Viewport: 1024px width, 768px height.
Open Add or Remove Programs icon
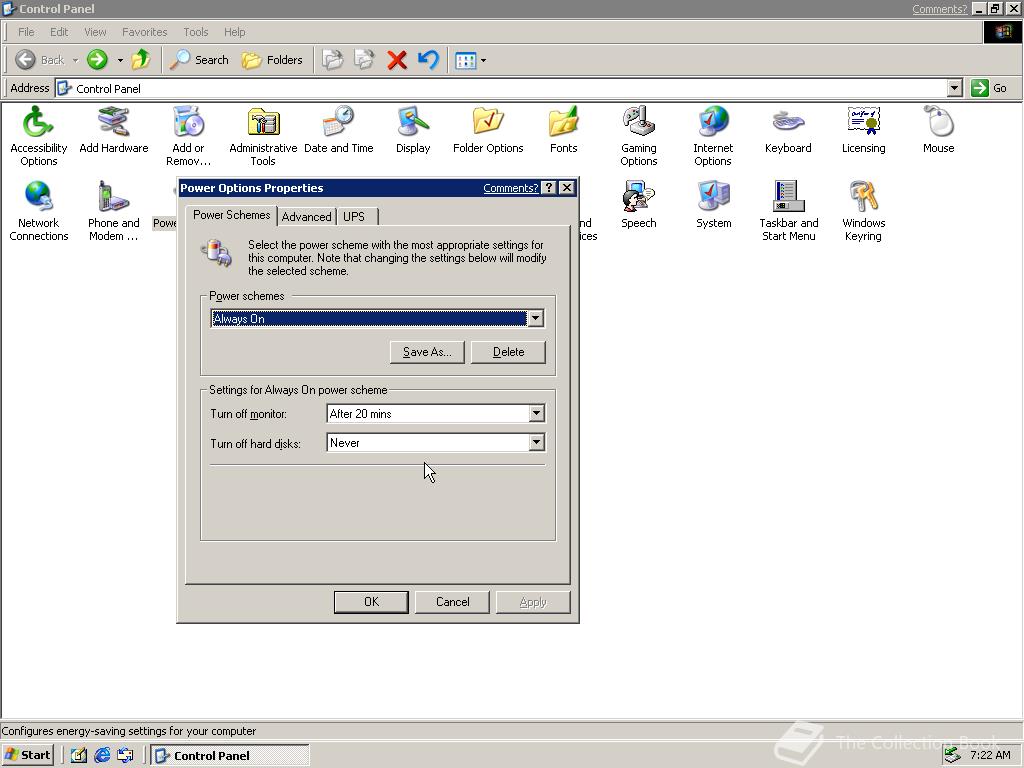[189, 136]
